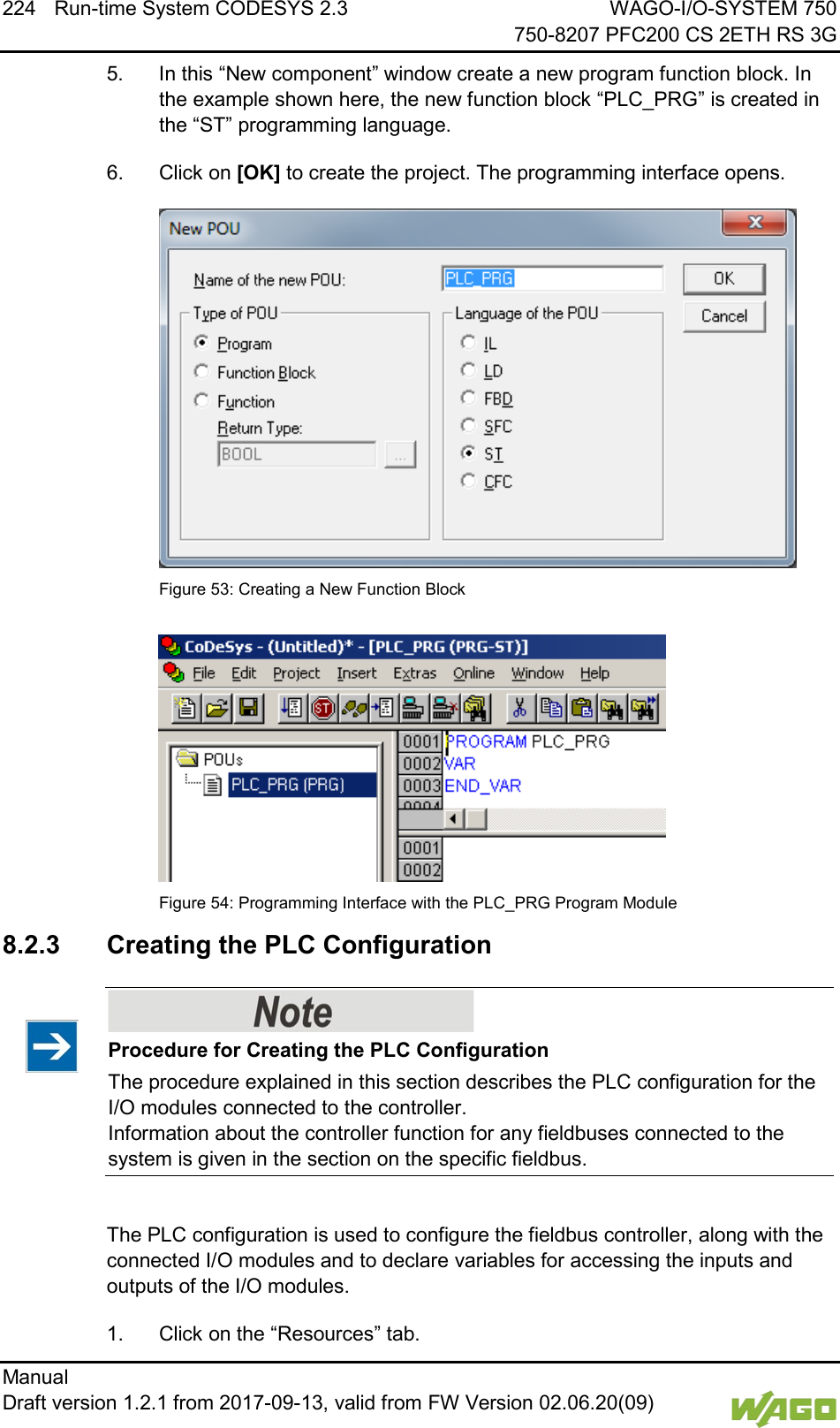Click the Cut scissors icon

click(x=519, y=708)
